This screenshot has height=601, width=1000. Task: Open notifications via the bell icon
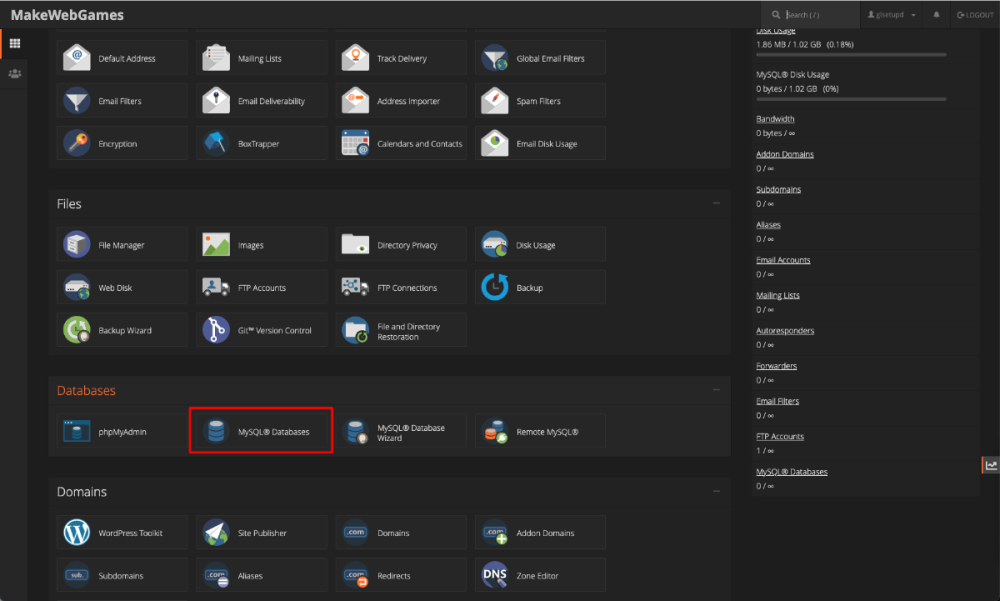point(934,14)
